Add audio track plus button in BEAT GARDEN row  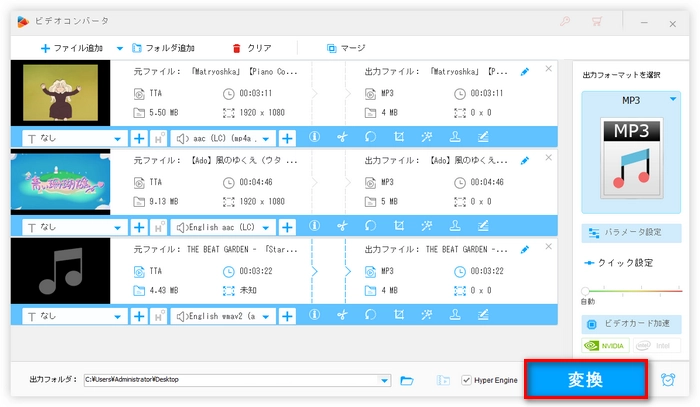pos(287,316)
